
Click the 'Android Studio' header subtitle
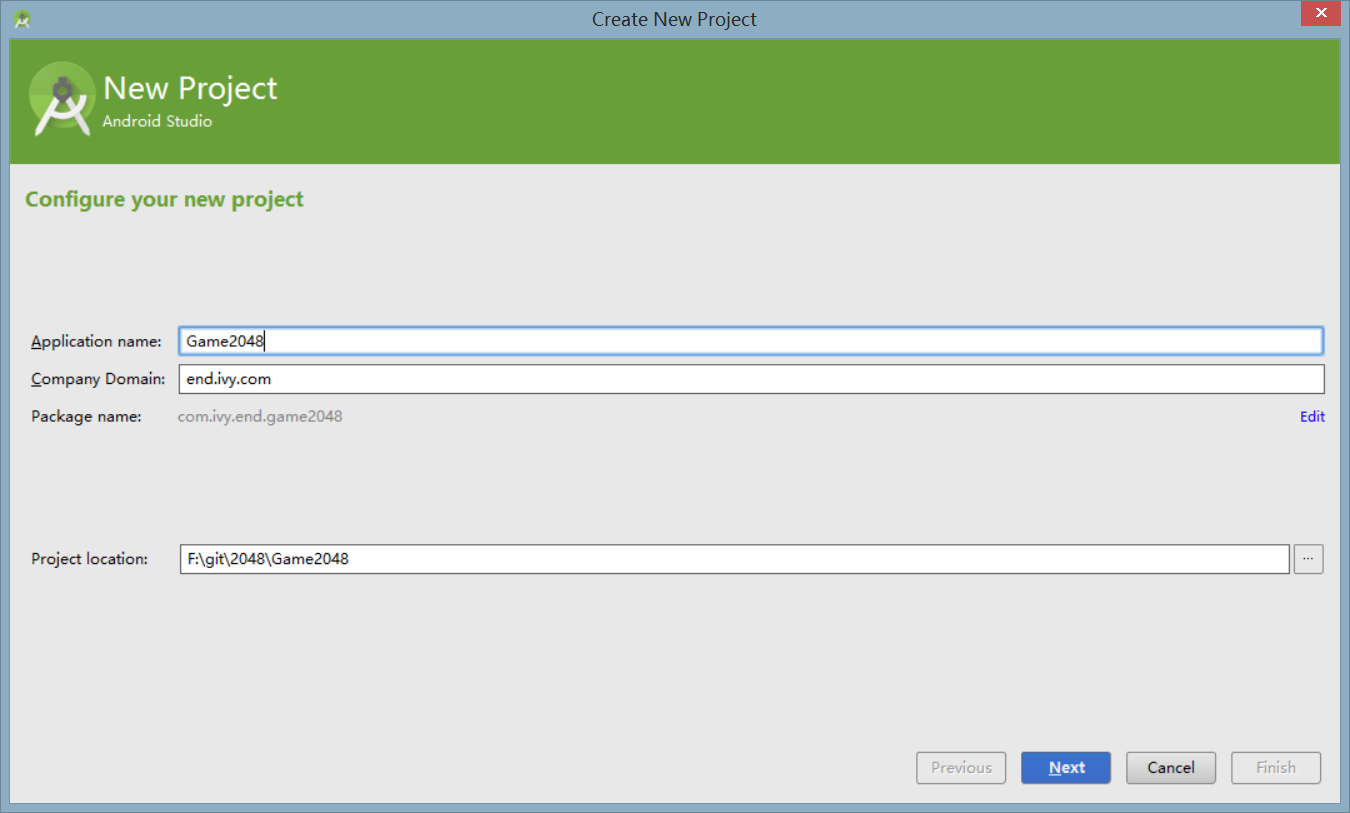(157, 121)
